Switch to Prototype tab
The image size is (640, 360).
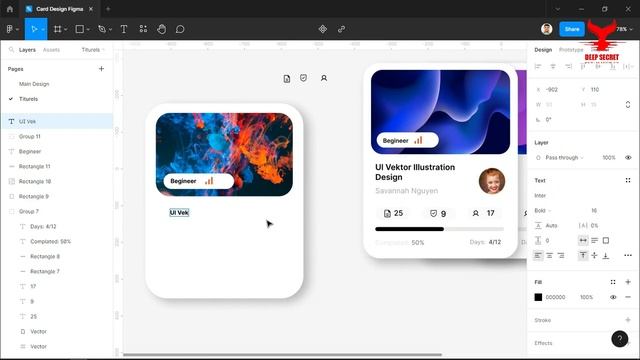click(x=571, y=50)
